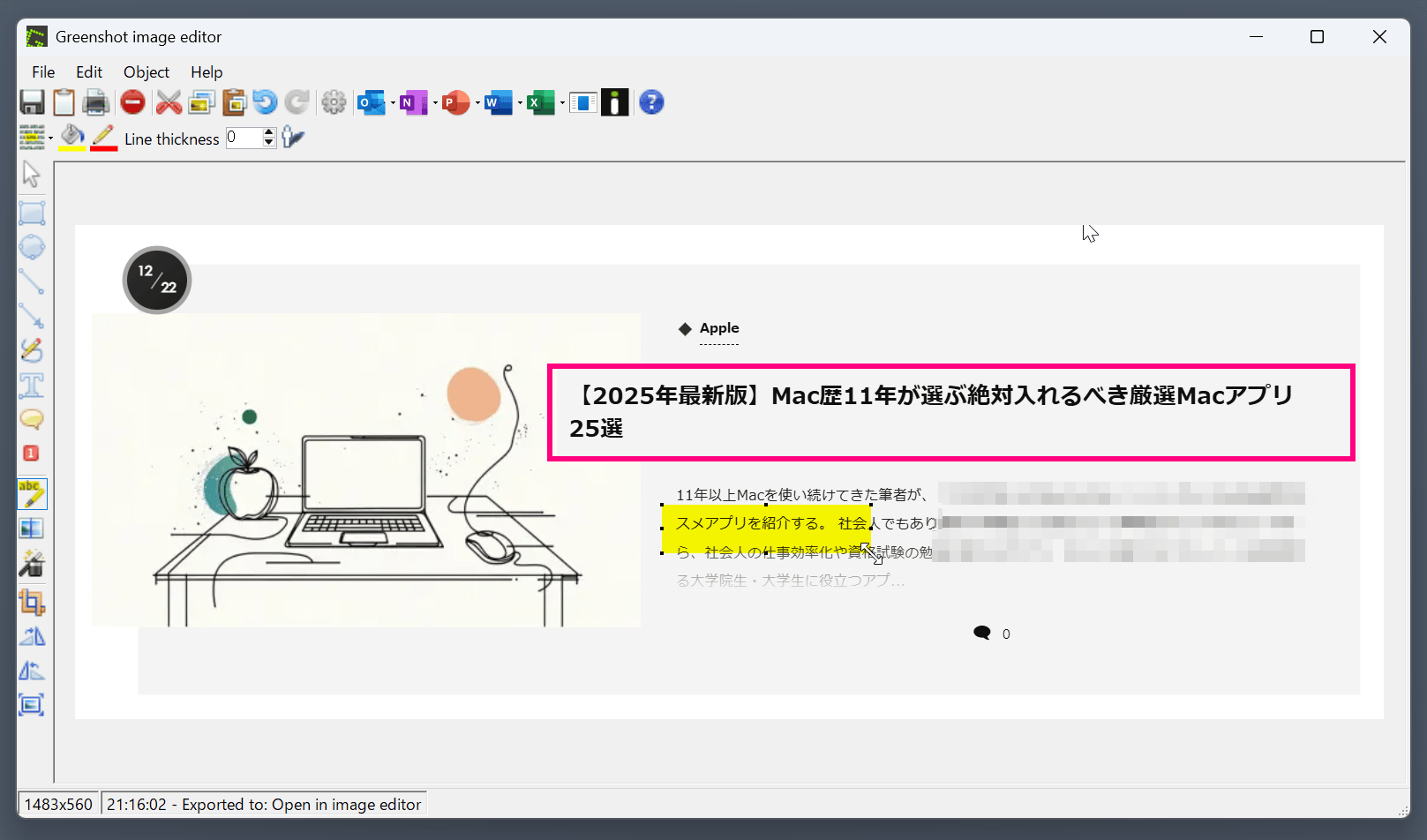Pick the Freehand pencil tool
Screen dimensions: 1427x840
click(33, 350)
